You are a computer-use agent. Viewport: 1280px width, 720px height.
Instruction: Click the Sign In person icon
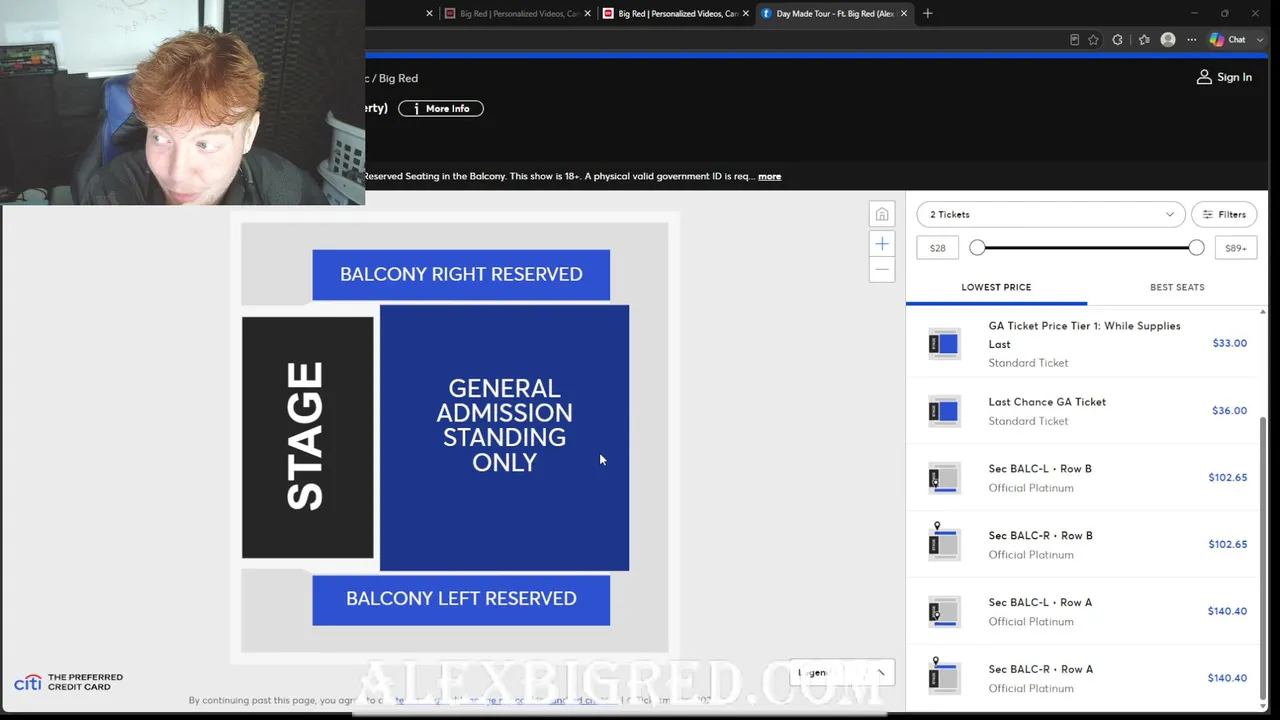pyautogui.click(x=1204, y=77)
